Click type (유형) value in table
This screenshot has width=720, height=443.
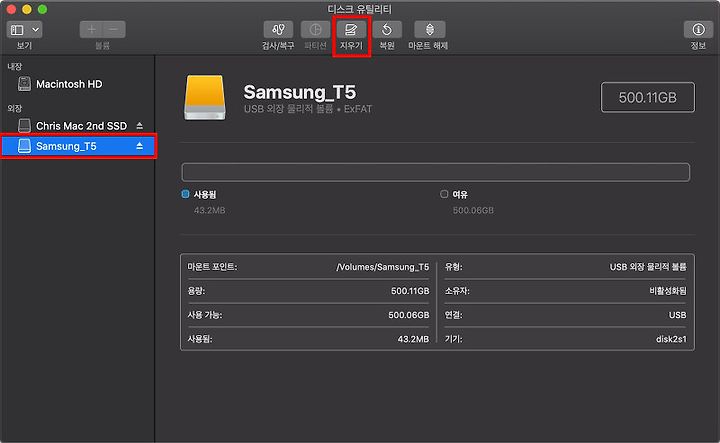(x=648, y=267)
